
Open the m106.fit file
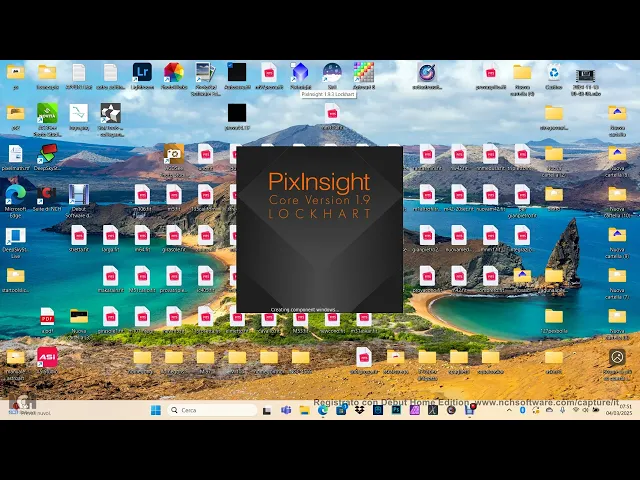pos(142,194)
